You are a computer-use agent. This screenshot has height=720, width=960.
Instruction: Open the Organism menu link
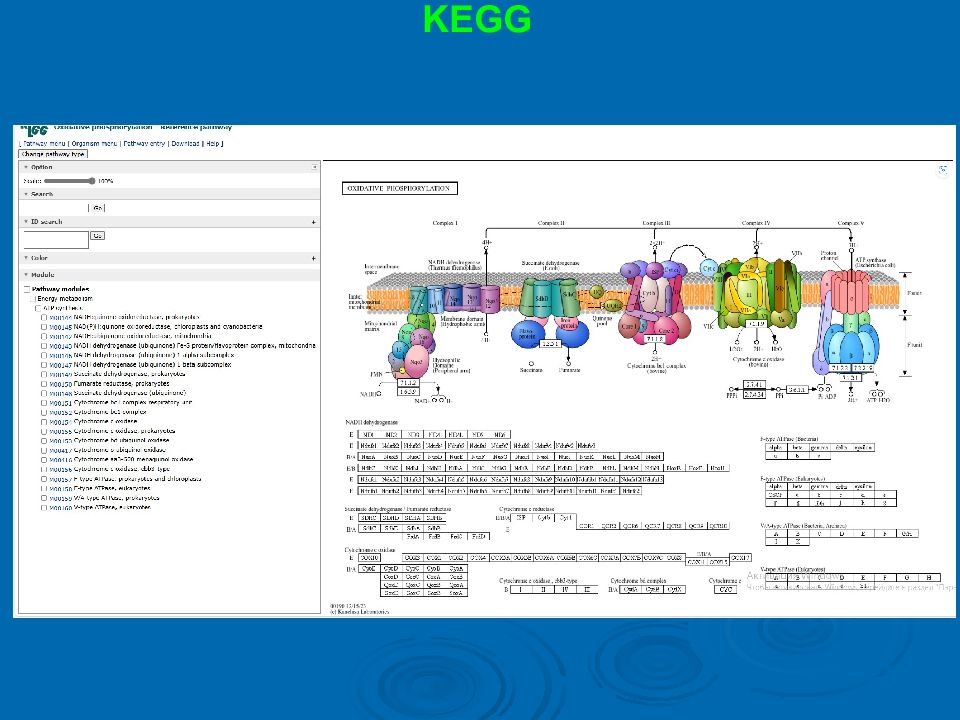94,143
